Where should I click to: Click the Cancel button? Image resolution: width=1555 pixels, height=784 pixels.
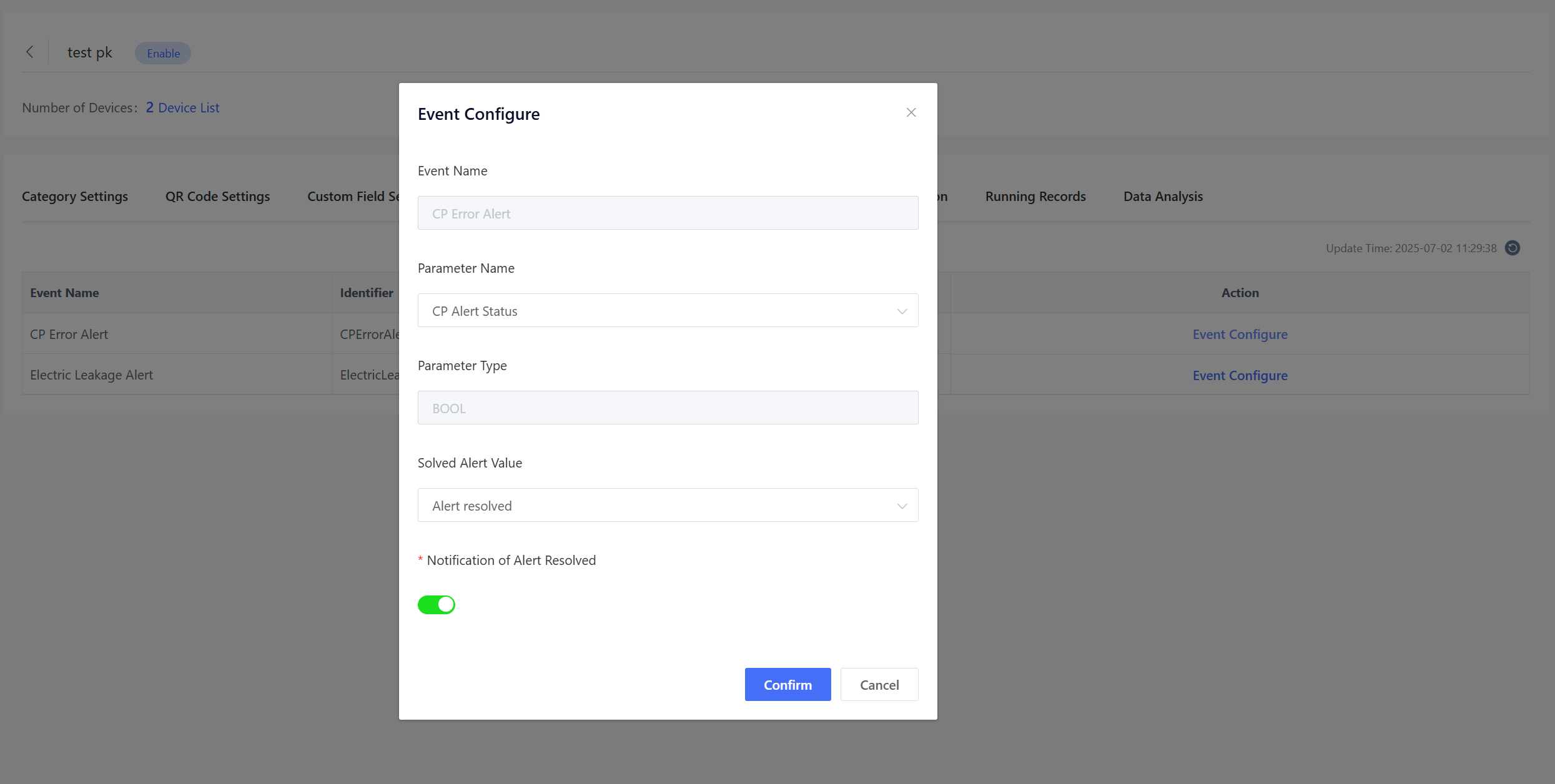(x=879, y=684)
